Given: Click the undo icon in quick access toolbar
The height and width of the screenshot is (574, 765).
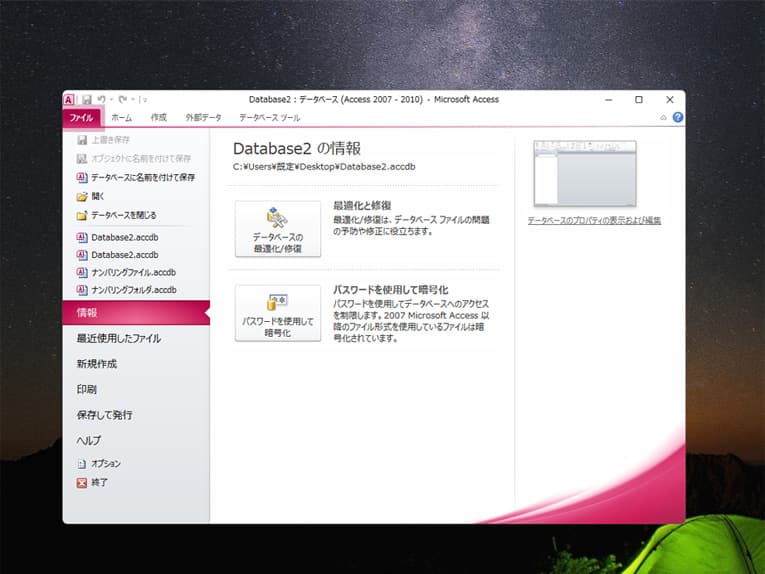Looking at the screenshot, I should coord(101,99).
